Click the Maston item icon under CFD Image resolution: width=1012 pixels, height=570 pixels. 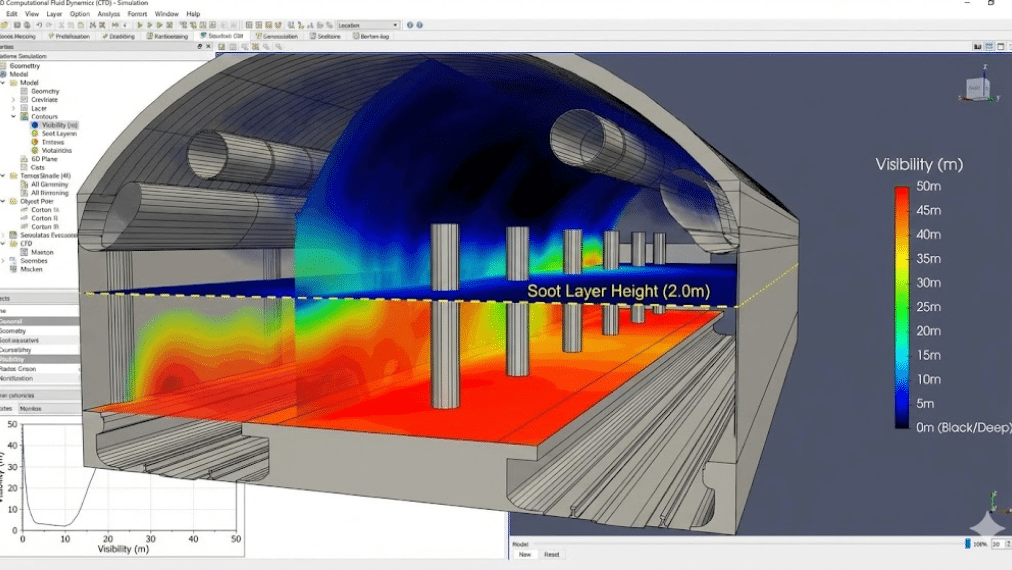[x=24, y=252]
